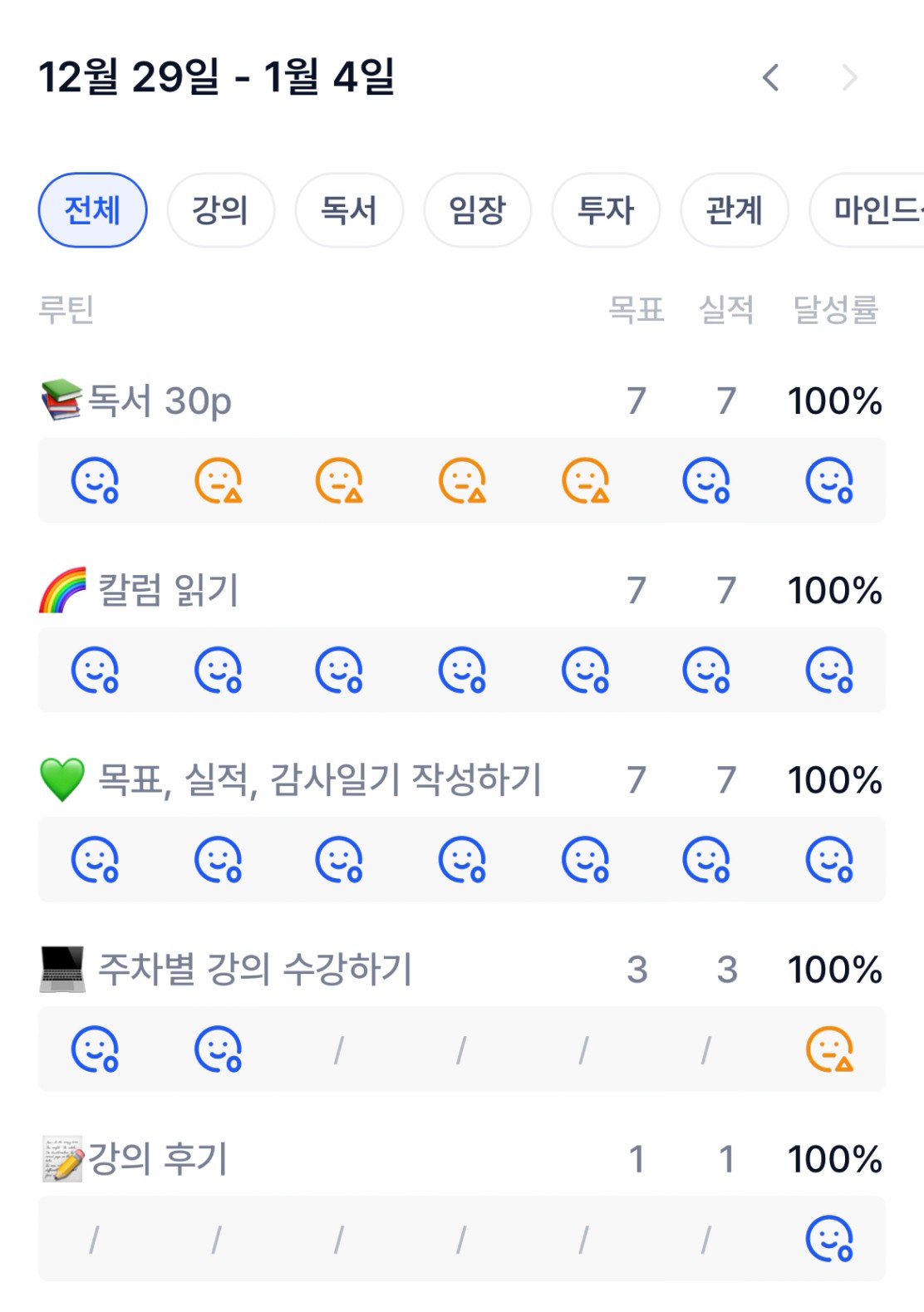924x1312 pixels.
Task: Click first smiley under 칼럼 읽기
Action: pyautogui.click(x=95, y=671)
